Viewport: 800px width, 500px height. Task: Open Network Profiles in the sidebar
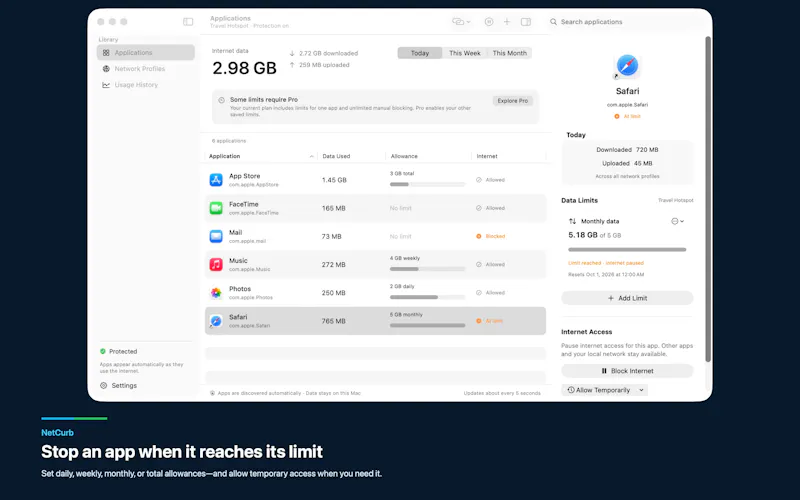point(145,68)
